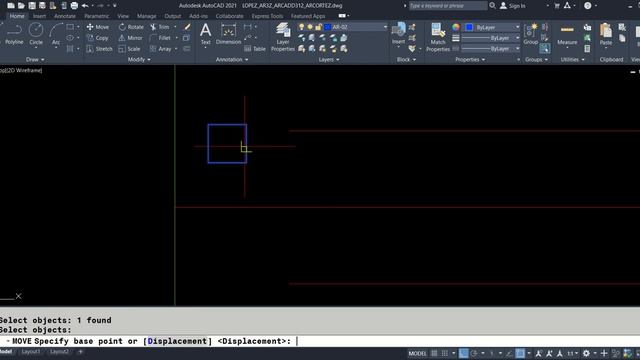
Task: Switch to the Annotate ribbon tab
Action: pos(65,16)
